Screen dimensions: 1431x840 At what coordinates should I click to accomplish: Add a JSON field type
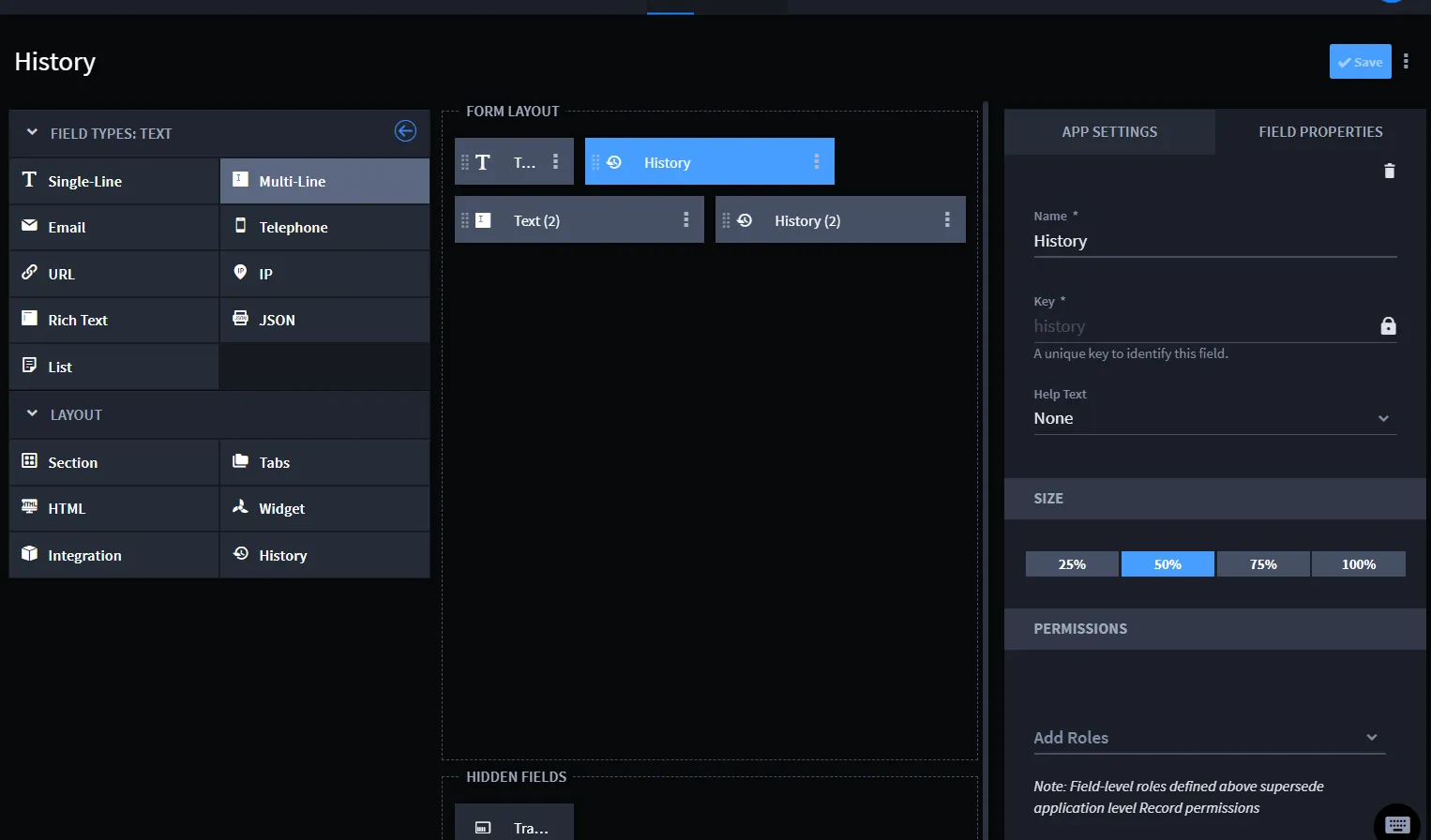(x=324, y=320)
